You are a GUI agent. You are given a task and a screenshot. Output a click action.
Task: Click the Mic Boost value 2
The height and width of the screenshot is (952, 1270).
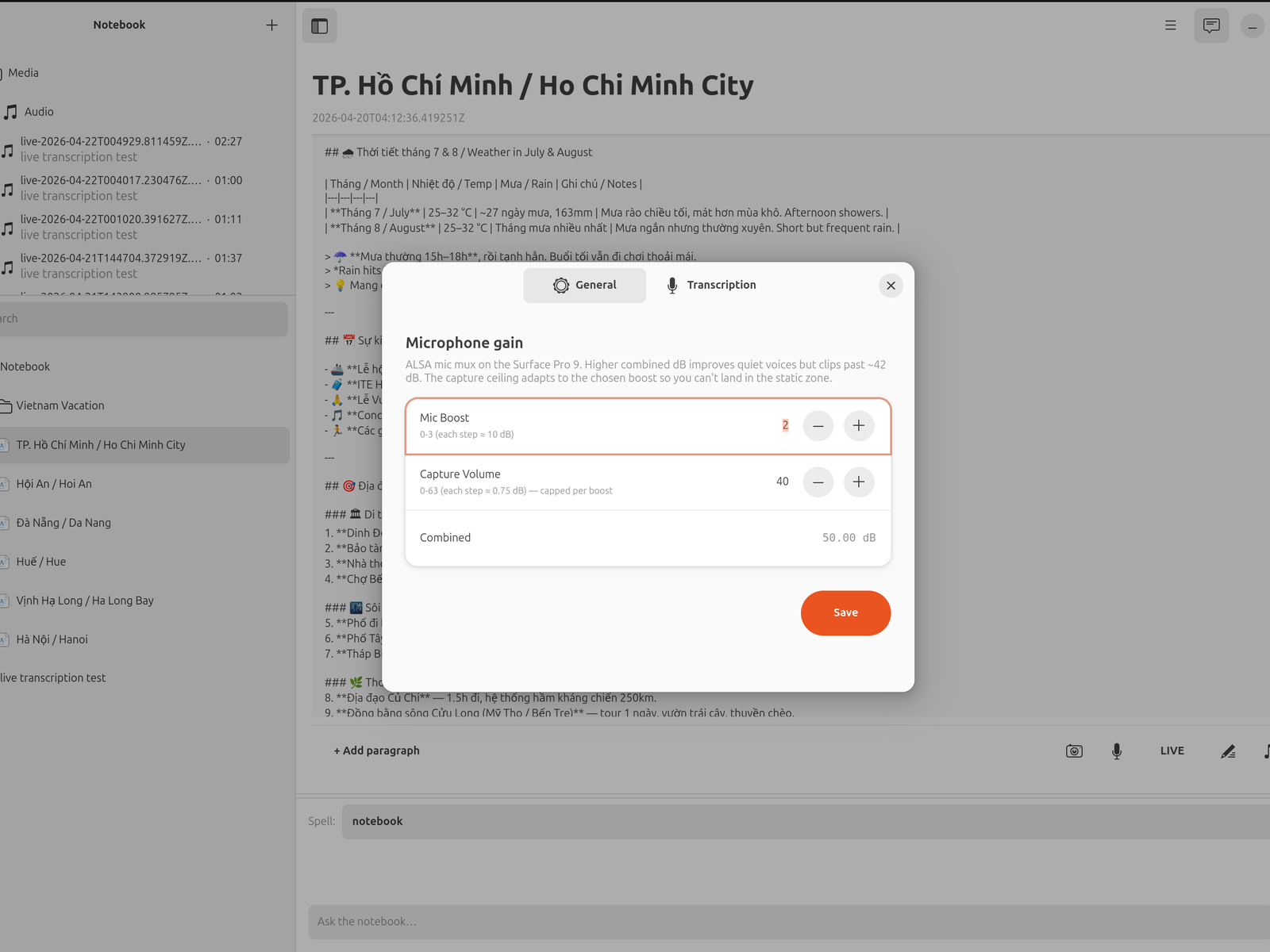click(x=785, y=425)
